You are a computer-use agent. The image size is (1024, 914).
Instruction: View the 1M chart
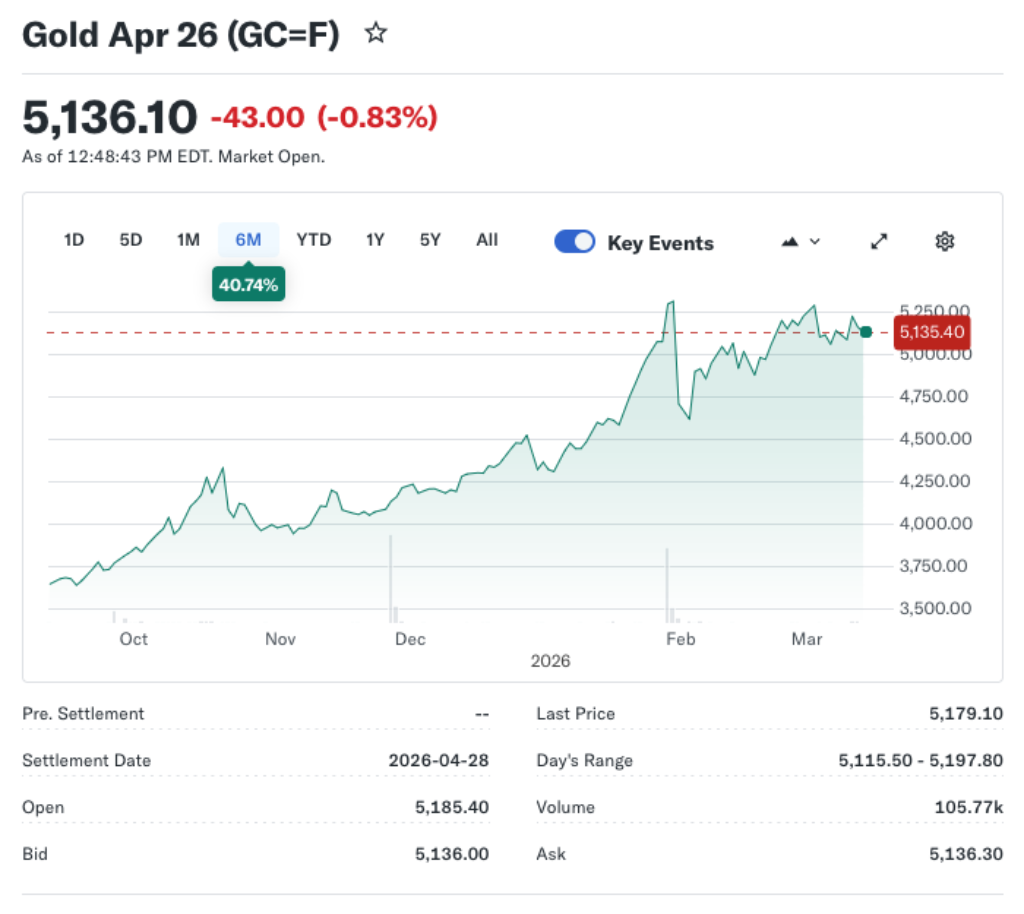[188, 240]
